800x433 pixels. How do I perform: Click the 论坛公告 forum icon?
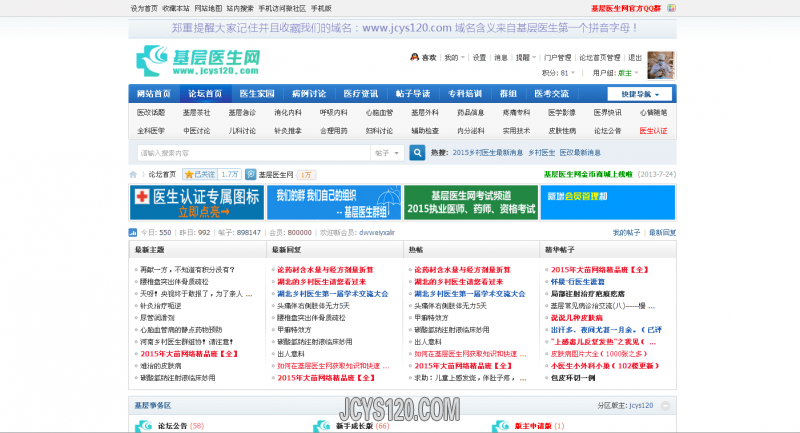point(141,426)
